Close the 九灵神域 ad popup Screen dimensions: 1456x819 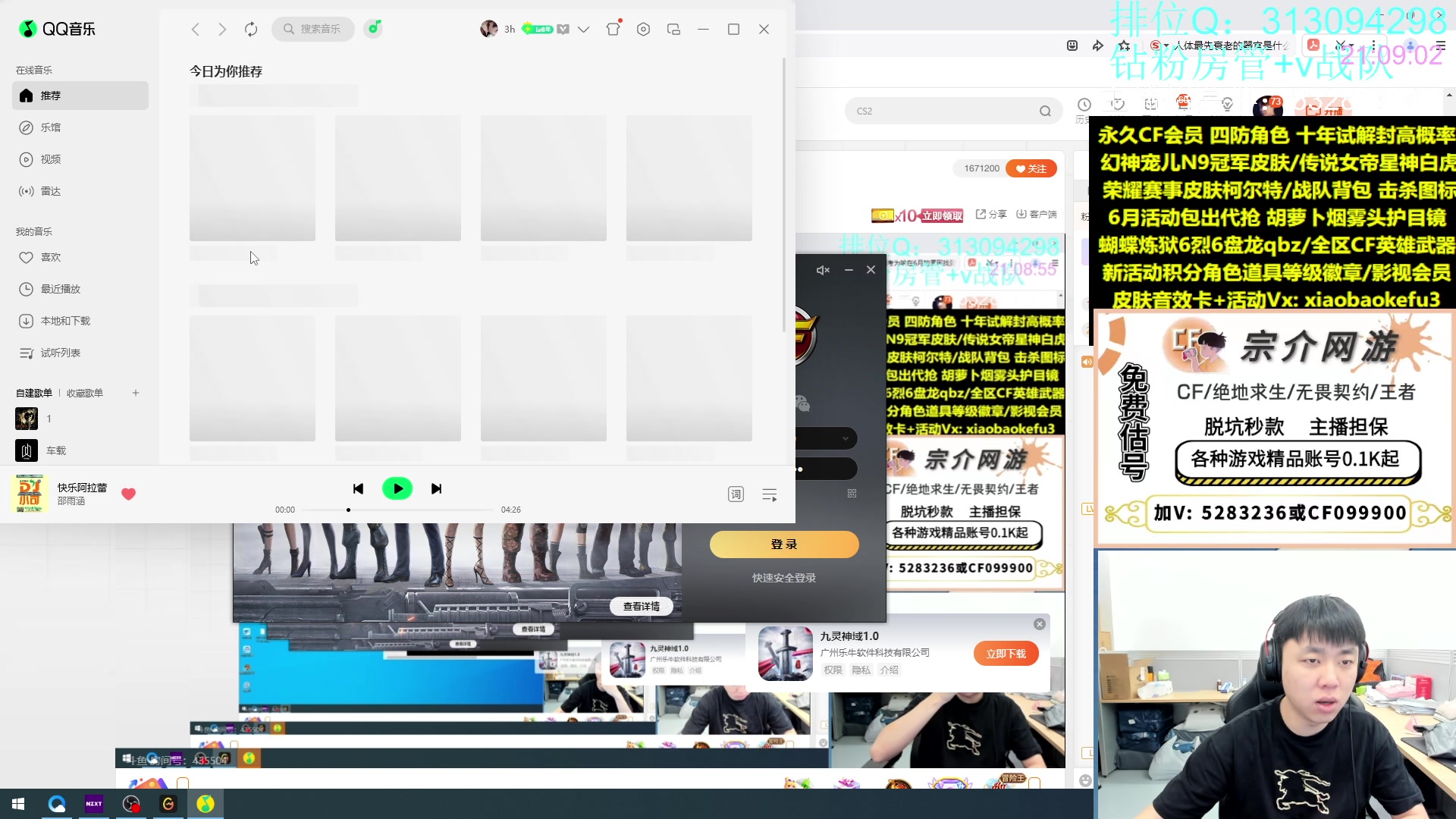point(1040,624)
